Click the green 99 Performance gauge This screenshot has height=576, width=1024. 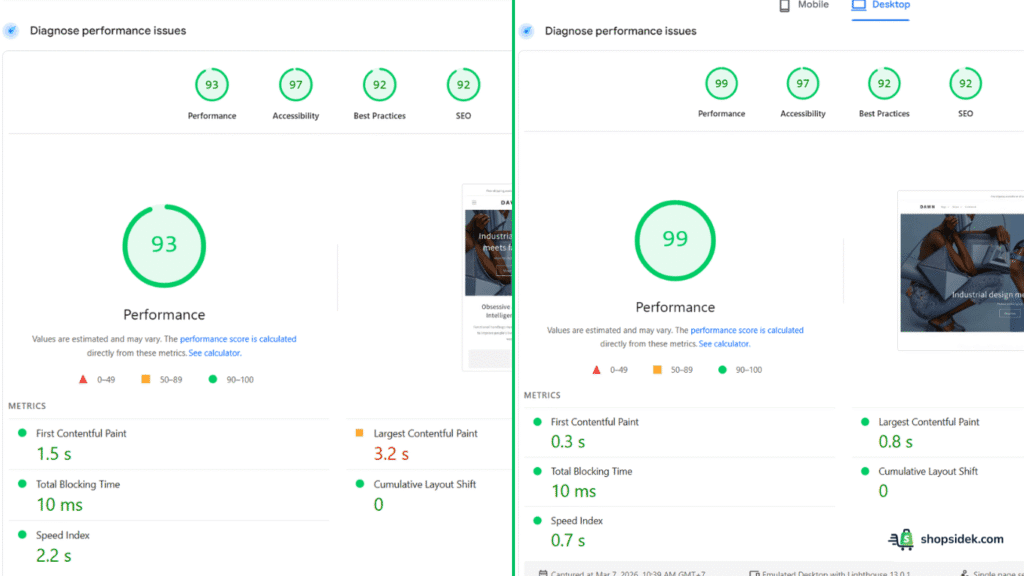[675, 240]
